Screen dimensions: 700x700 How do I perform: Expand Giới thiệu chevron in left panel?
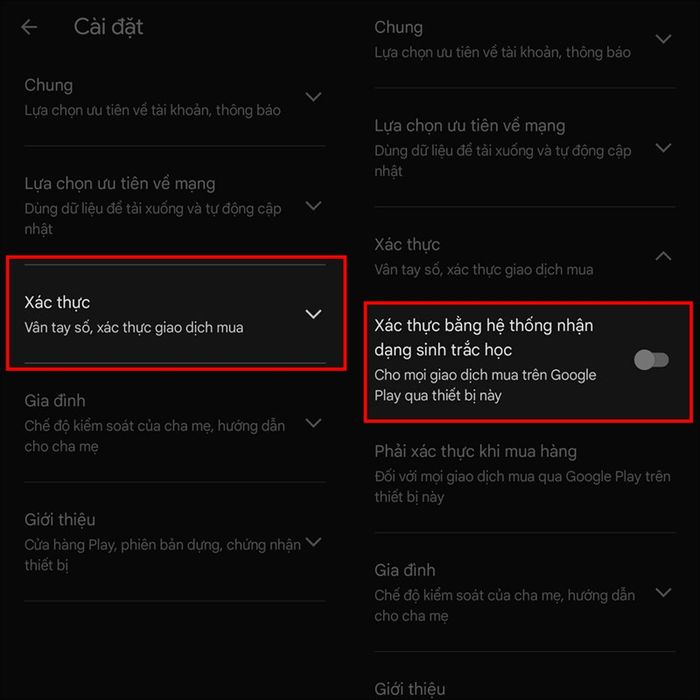tap(313, 542)
